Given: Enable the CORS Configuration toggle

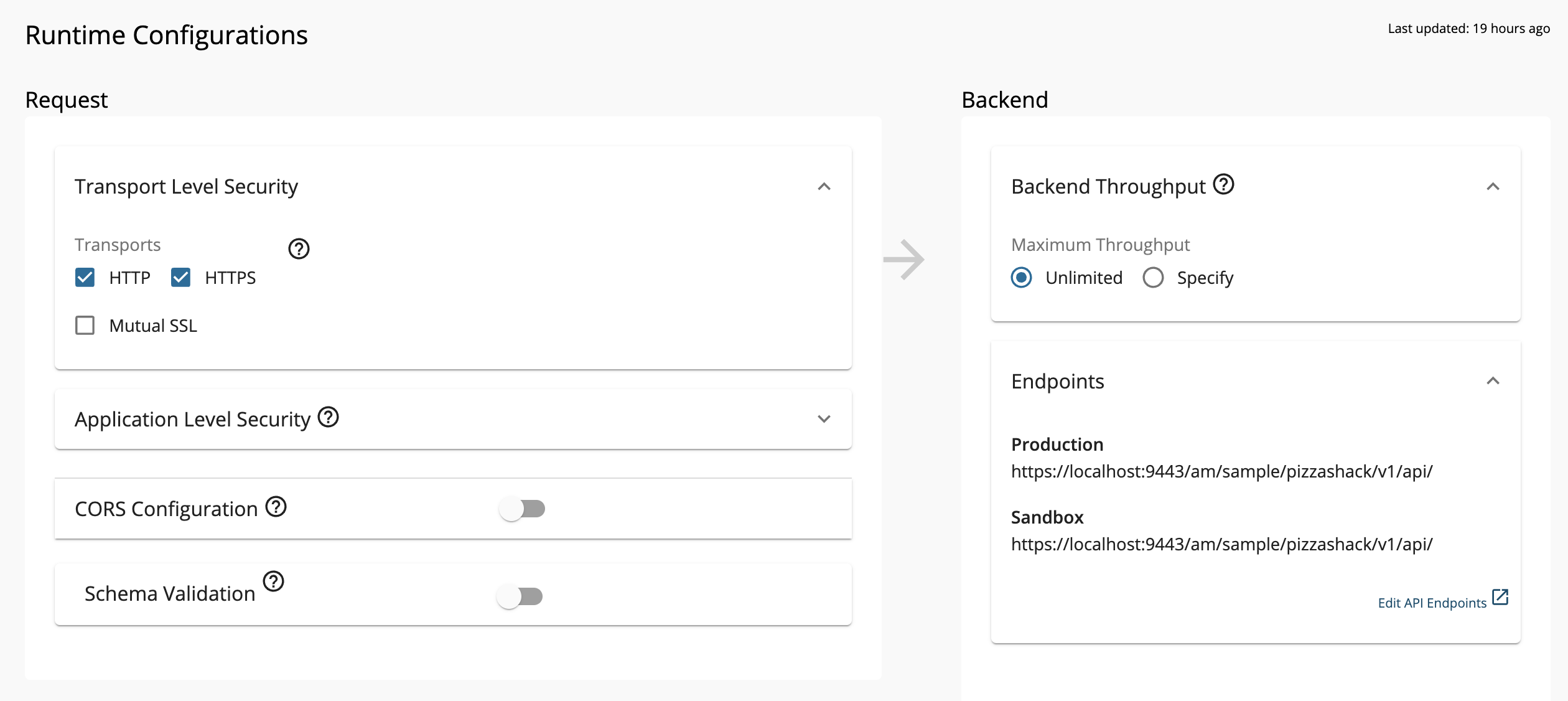Looking at the screenshot, I should pos(523,509).
